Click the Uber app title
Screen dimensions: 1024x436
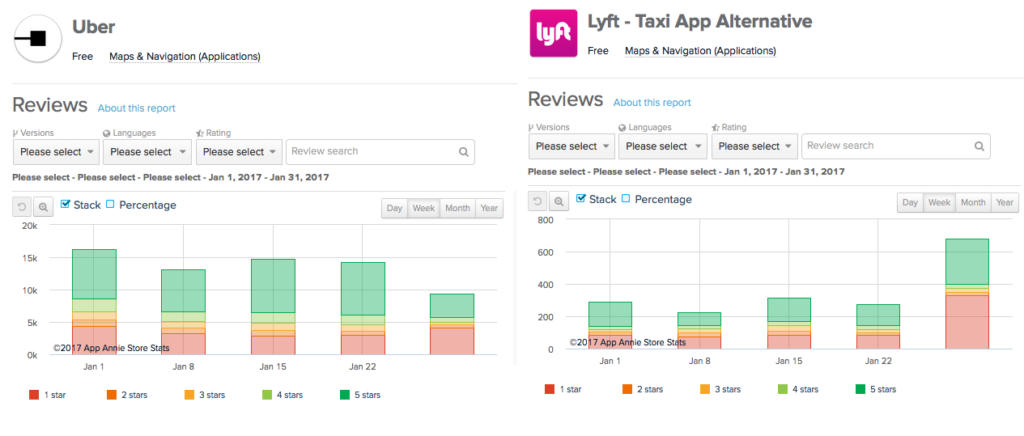coord(93,27)
